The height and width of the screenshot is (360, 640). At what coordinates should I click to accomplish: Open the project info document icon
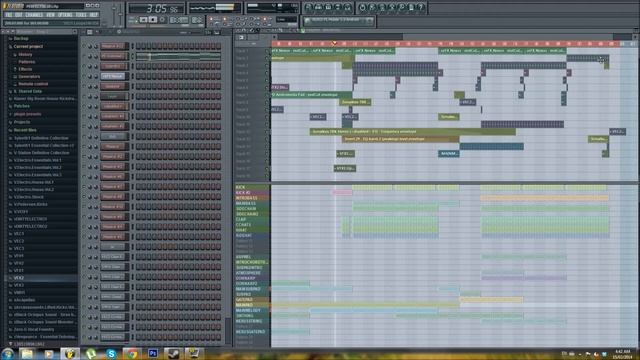[411, 7]
